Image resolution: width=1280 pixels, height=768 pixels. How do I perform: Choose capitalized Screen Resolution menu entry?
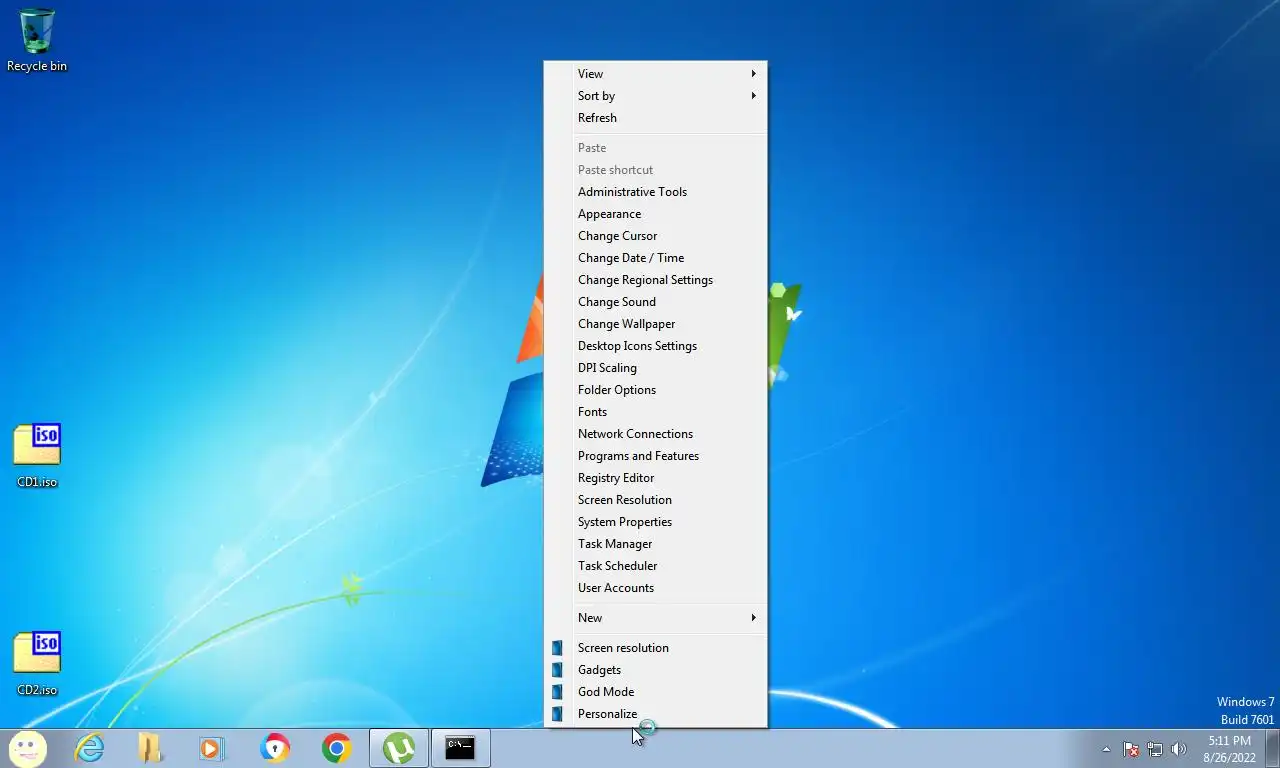point(655,500)
